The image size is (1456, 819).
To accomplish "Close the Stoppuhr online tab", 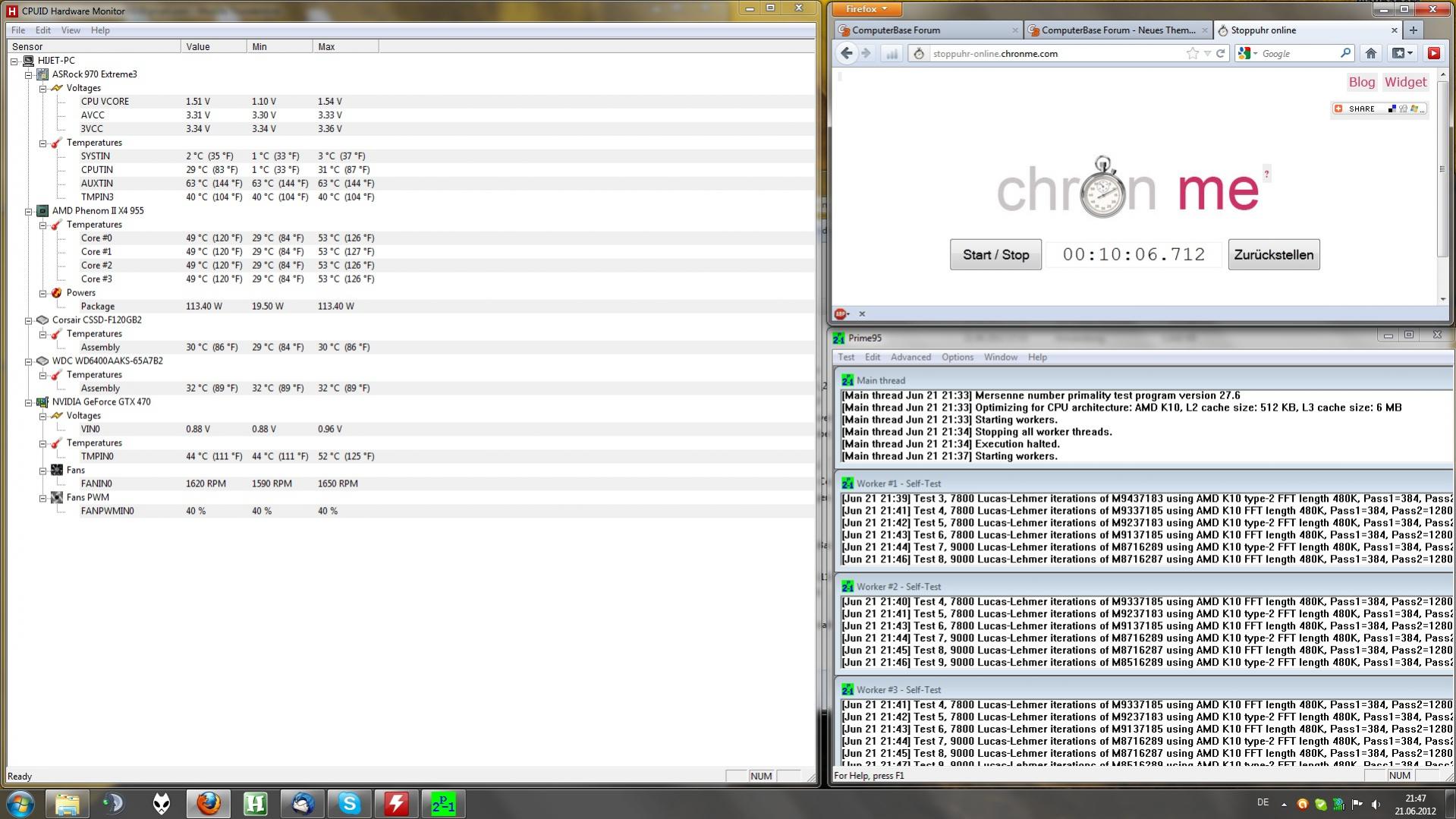I will [x=1394, y=30].
